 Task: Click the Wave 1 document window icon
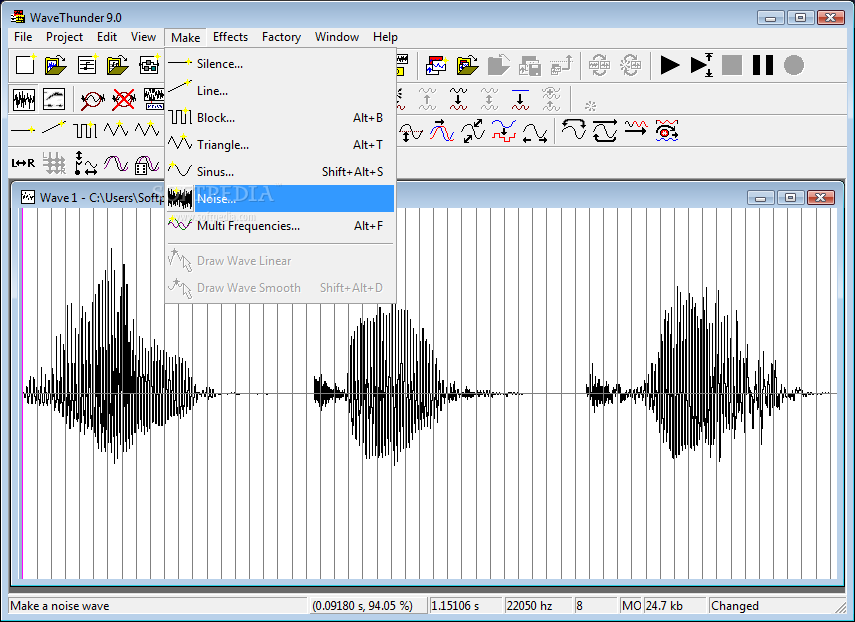click(27, 197)
